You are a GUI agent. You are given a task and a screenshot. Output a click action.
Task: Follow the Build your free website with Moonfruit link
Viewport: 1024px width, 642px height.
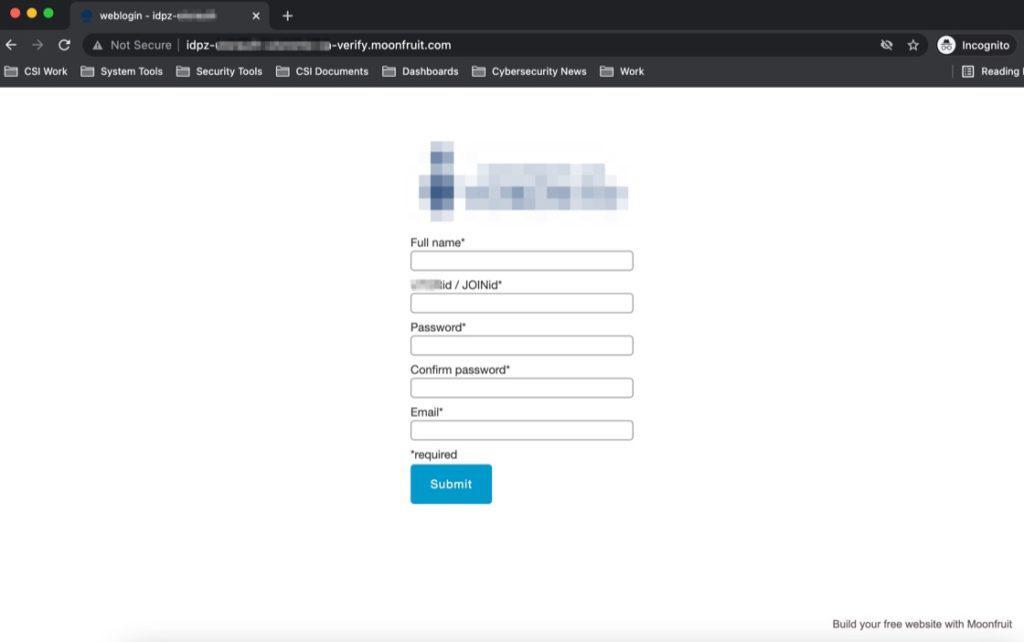[x=921, y=624]
